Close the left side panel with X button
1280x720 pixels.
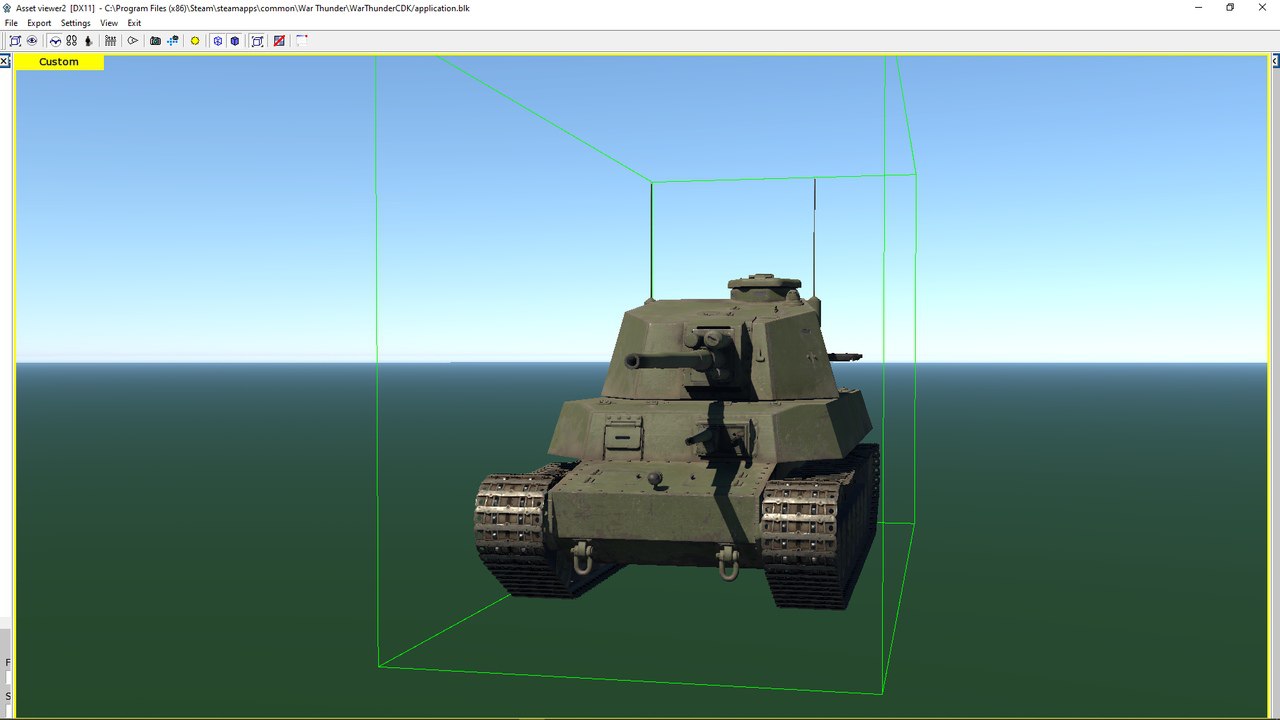5,62
